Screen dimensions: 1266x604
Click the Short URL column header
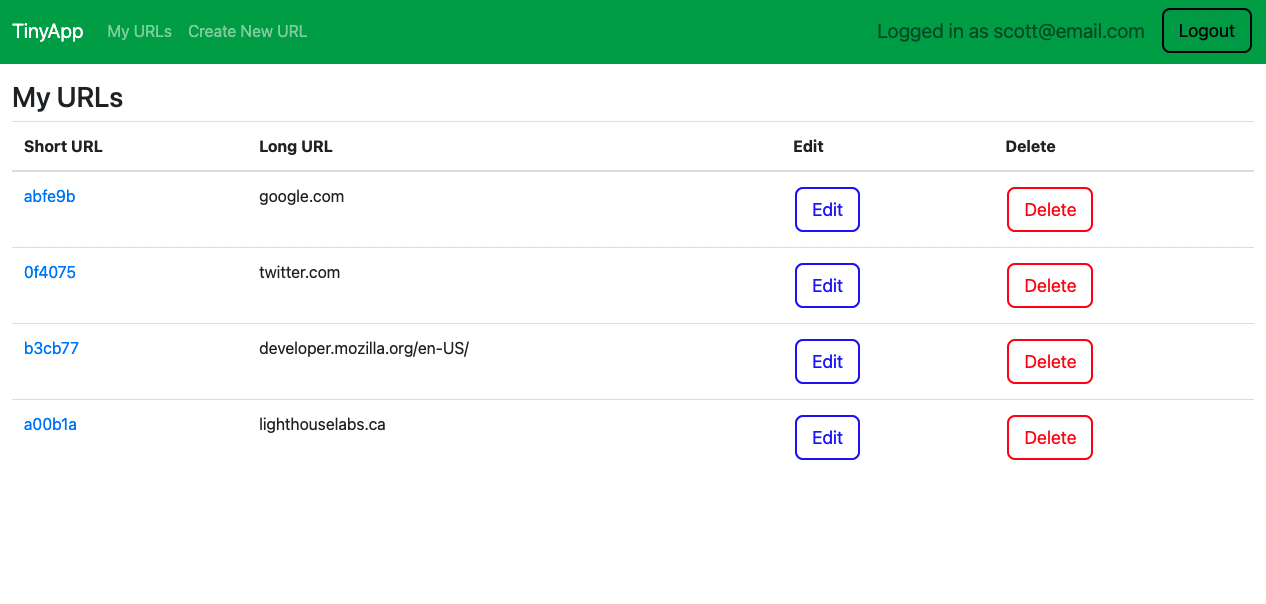63,146
